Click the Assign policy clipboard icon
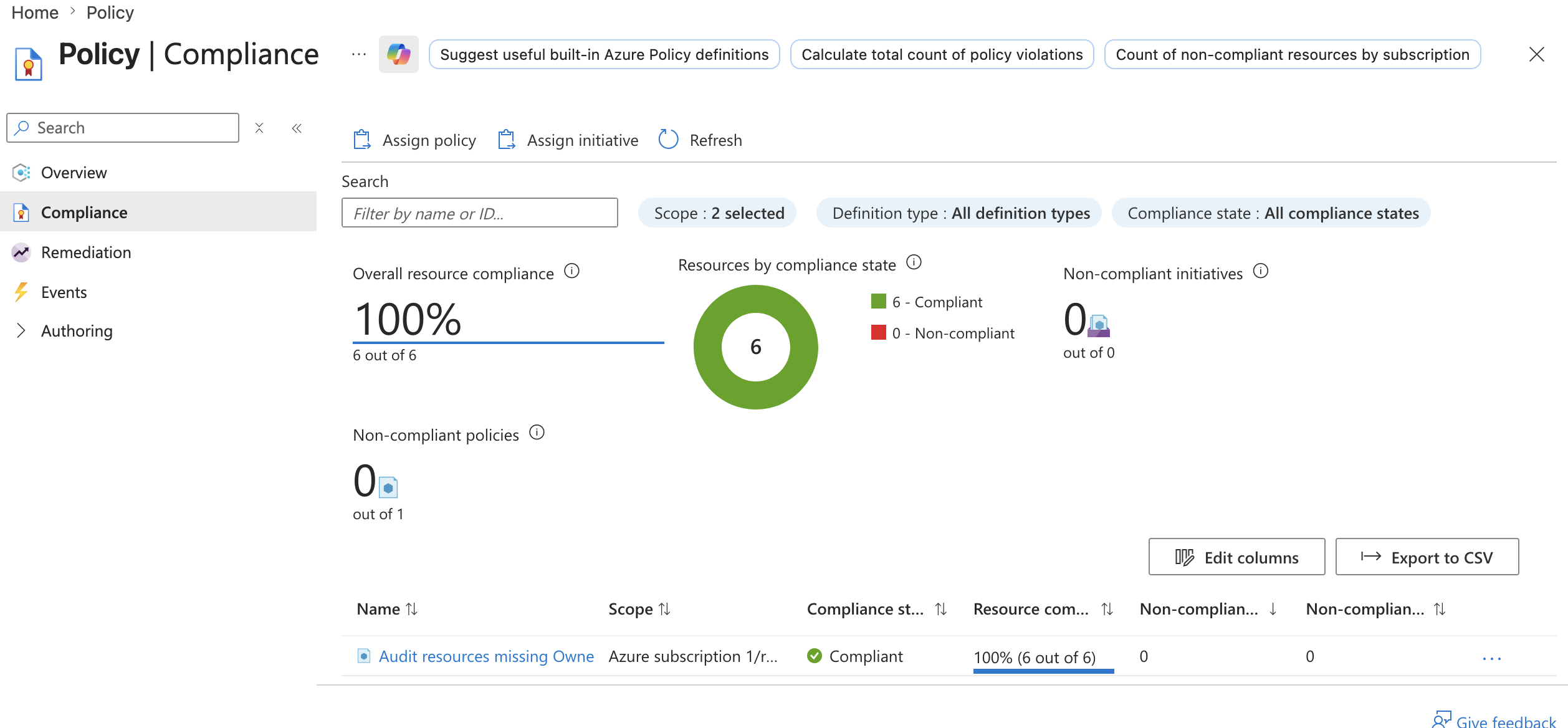1568x728 pixels. click(x=362, y=140)
